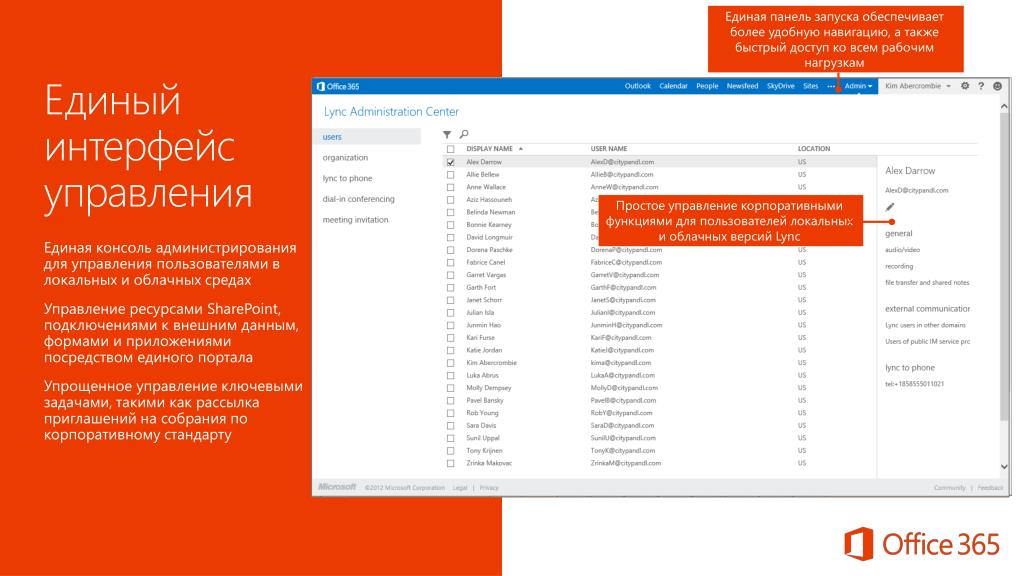The height and width of the screenshot is (576, 1024).
Task: Click recording in details pane
Action: click(899, 266)
